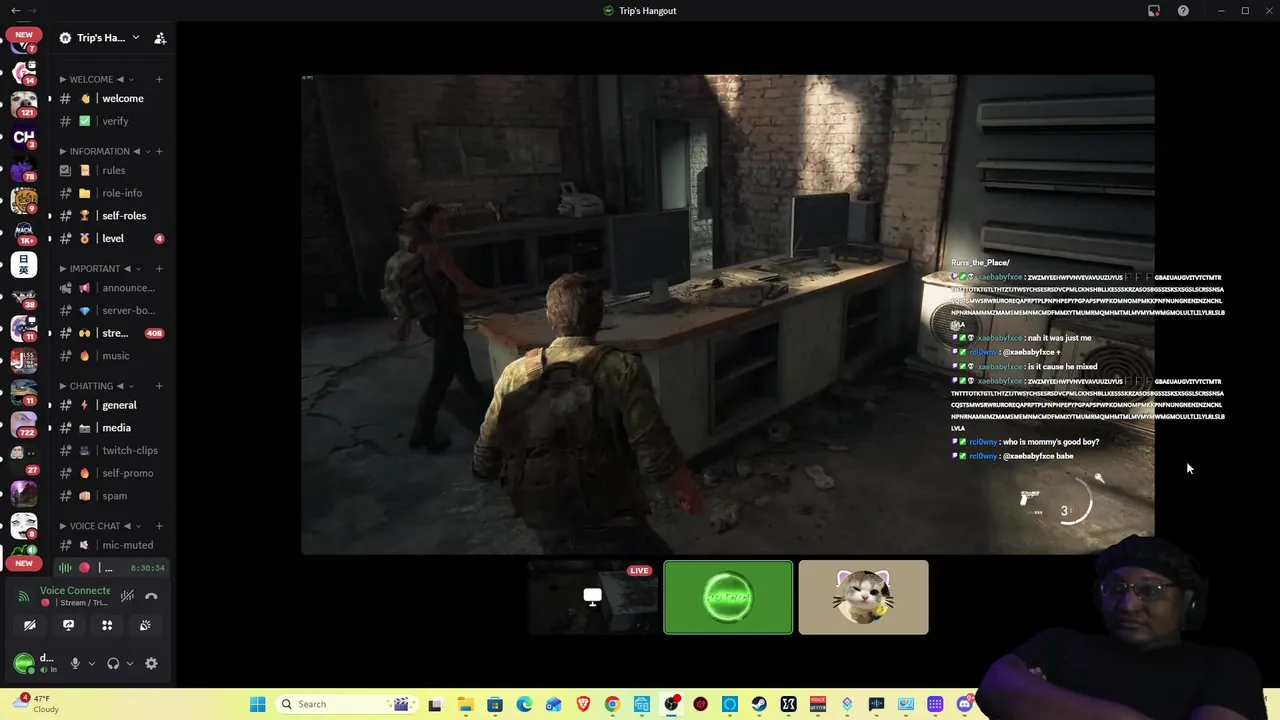Open the music channel
Viewport: 1280px width, 720px height.
click(112, 356)
